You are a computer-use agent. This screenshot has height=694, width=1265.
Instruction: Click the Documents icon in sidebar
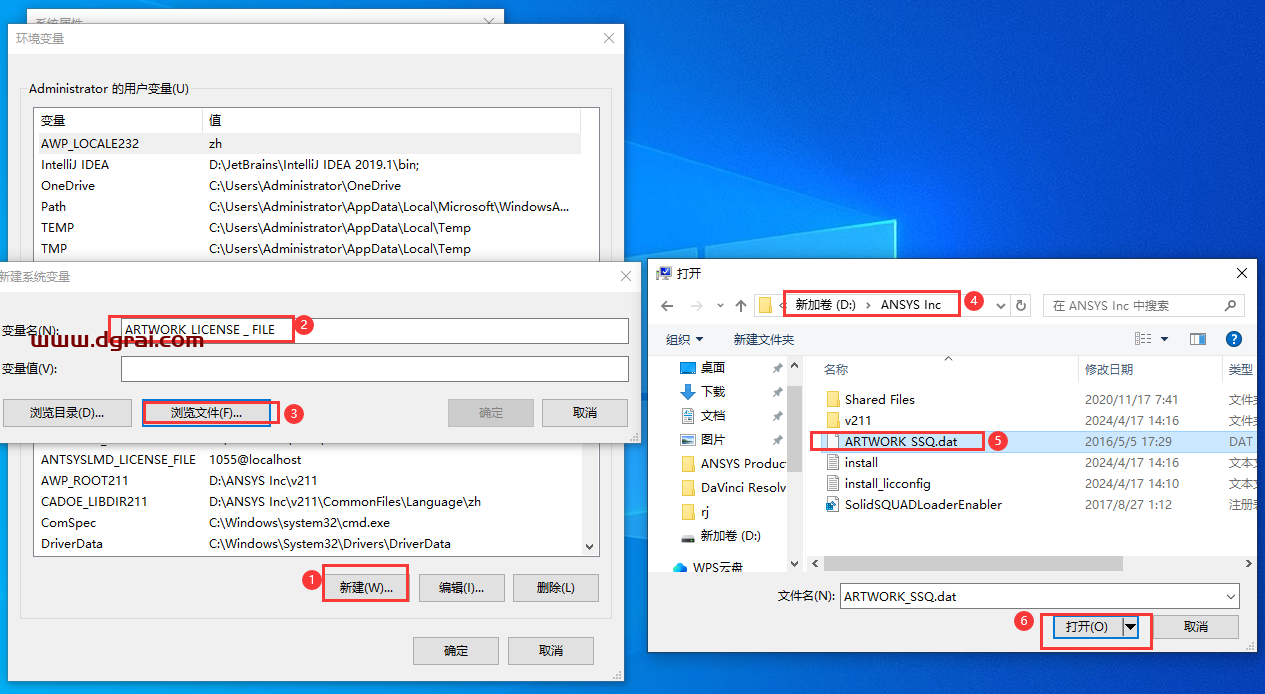pos(688,415)
